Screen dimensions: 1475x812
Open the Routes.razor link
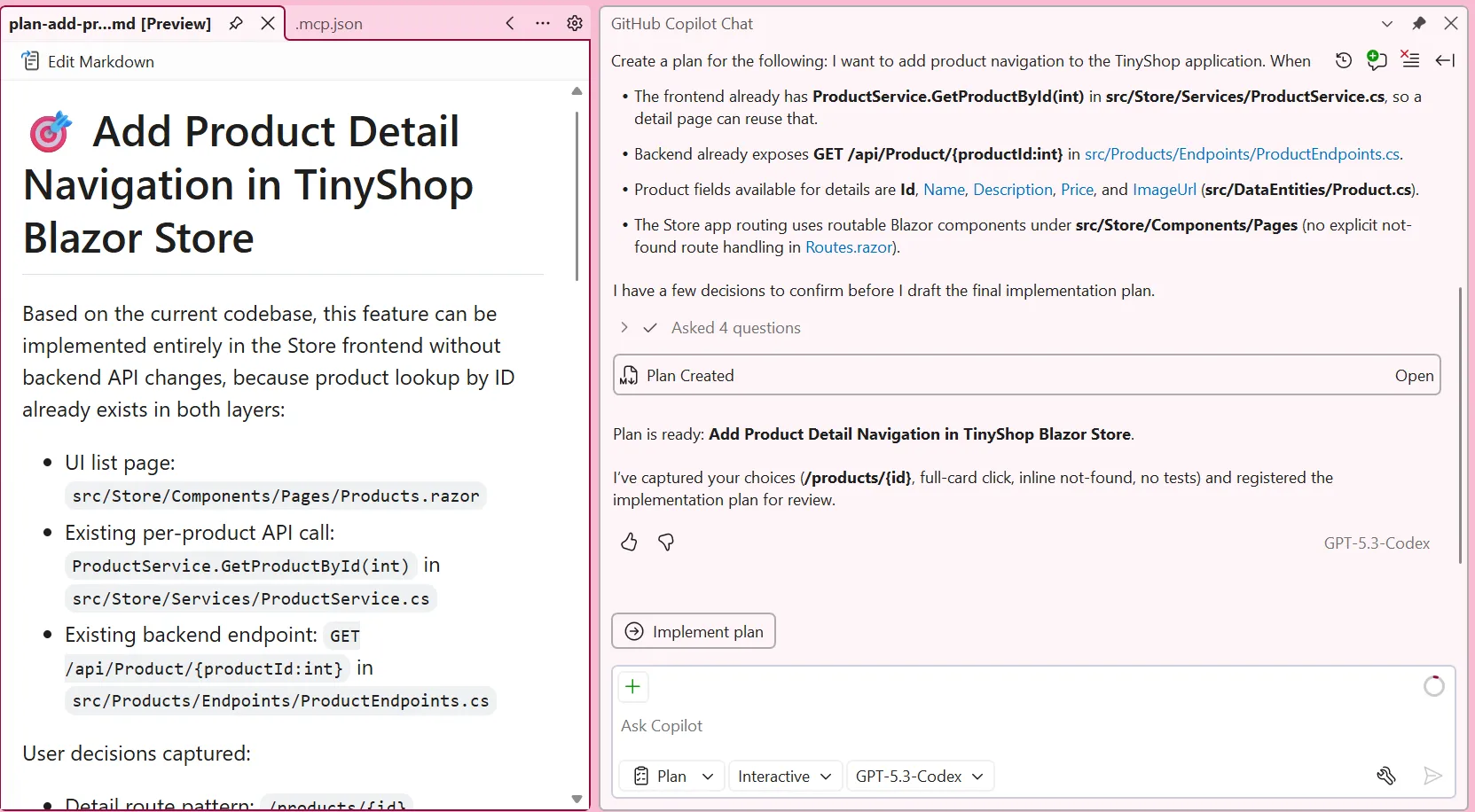click(x=849, y=247)
